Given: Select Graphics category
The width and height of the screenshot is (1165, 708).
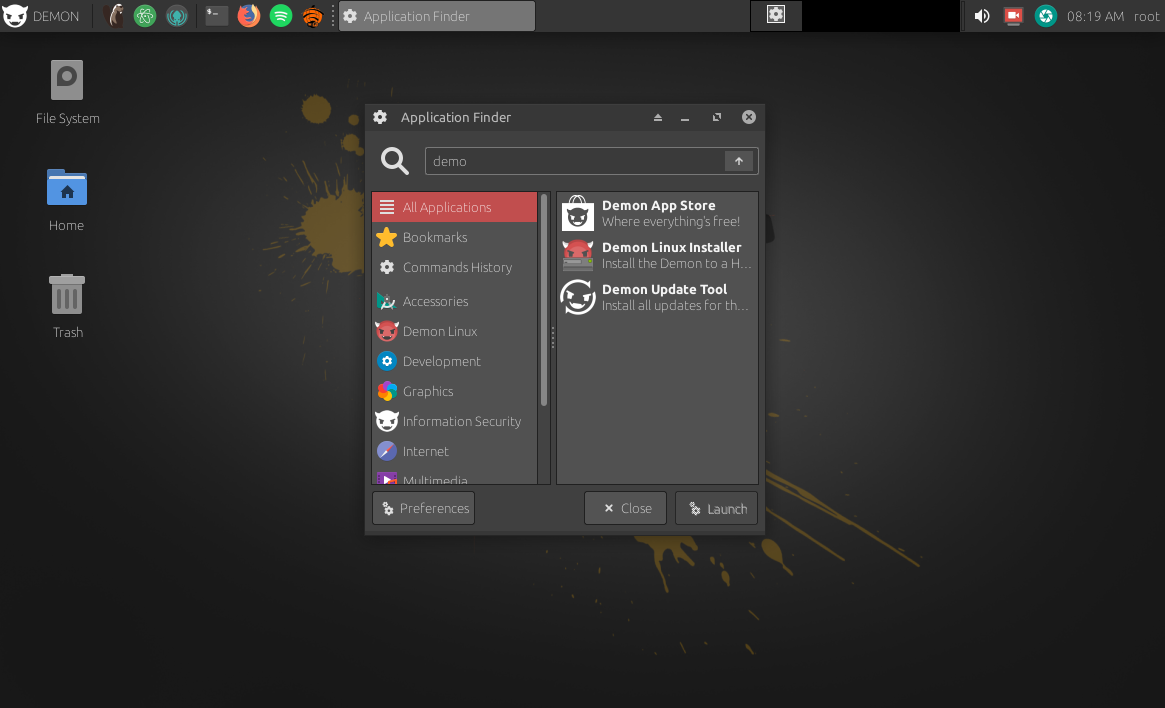Looking at the screenshot, I should click(x=454, y=392).
